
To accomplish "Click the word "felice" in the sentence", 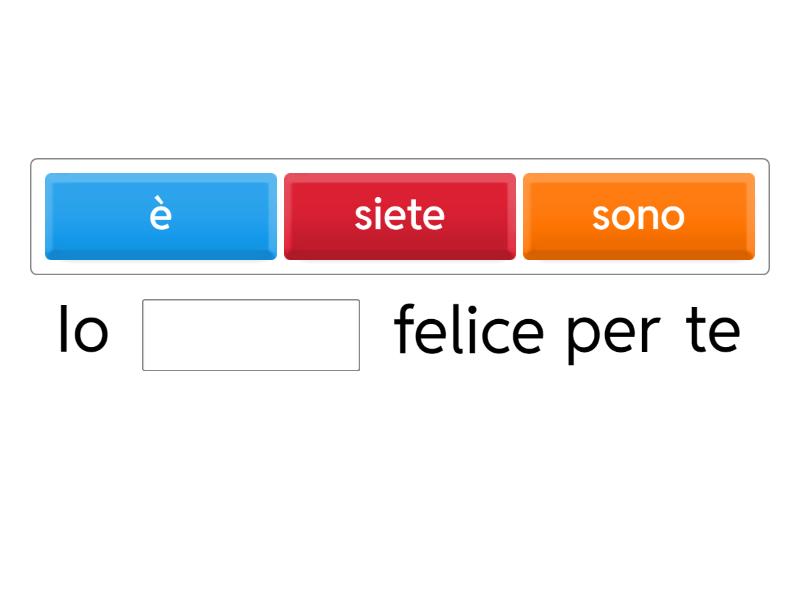I will [x=469, y=331].
